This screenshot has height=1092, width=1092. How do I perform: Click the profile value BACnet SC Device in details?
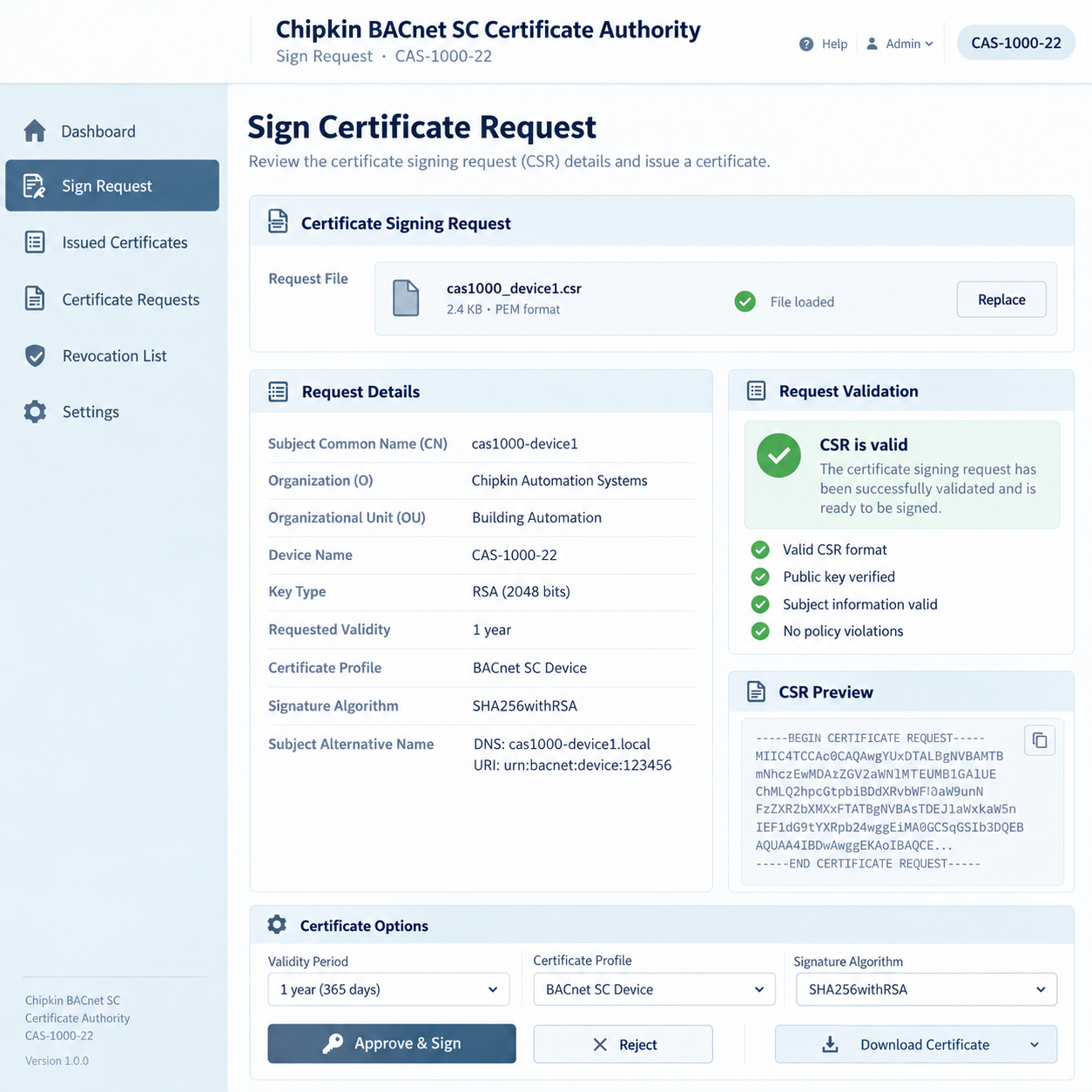click(529, 668)
